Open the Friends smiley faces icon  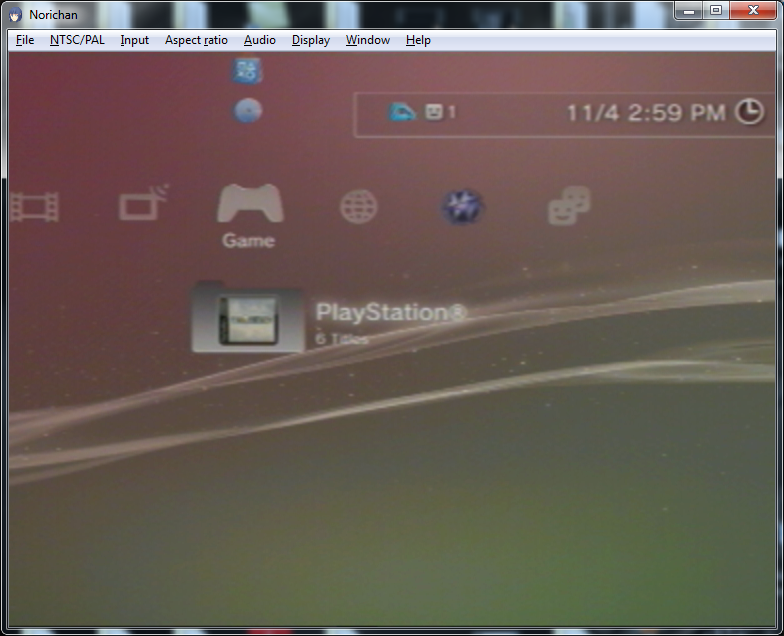569,206
